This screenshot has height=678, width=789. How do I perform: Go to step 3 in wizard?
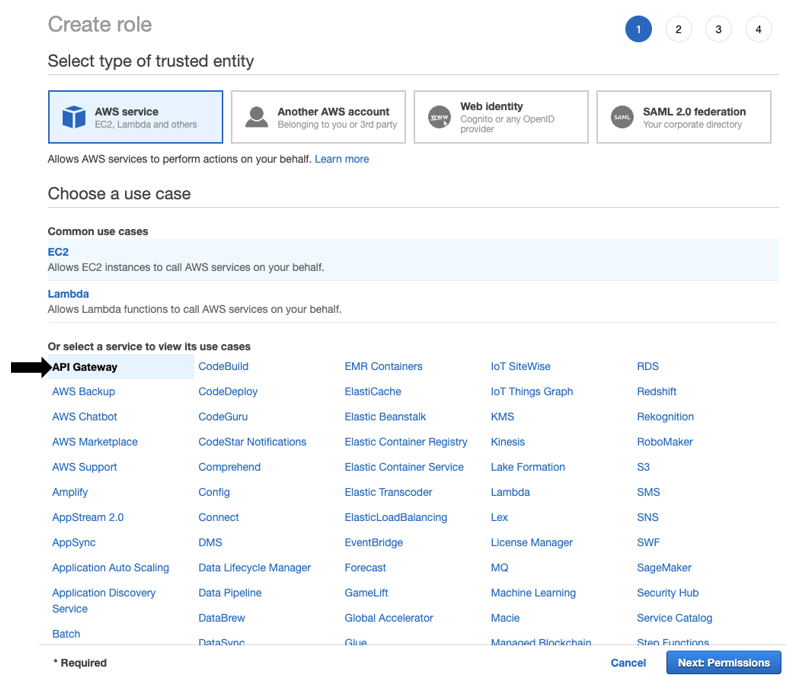(718, 29)
